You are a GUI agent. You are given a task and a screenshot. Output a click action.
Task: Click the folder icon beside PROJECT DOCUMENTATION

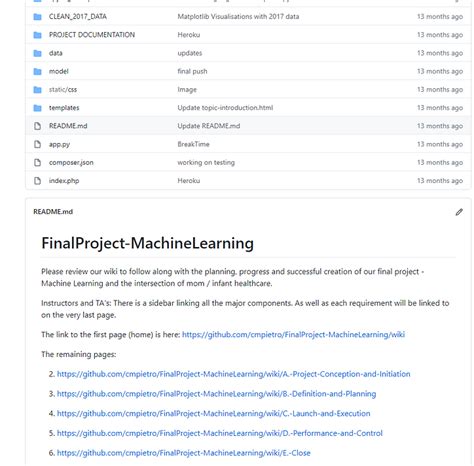coord(38,35)
